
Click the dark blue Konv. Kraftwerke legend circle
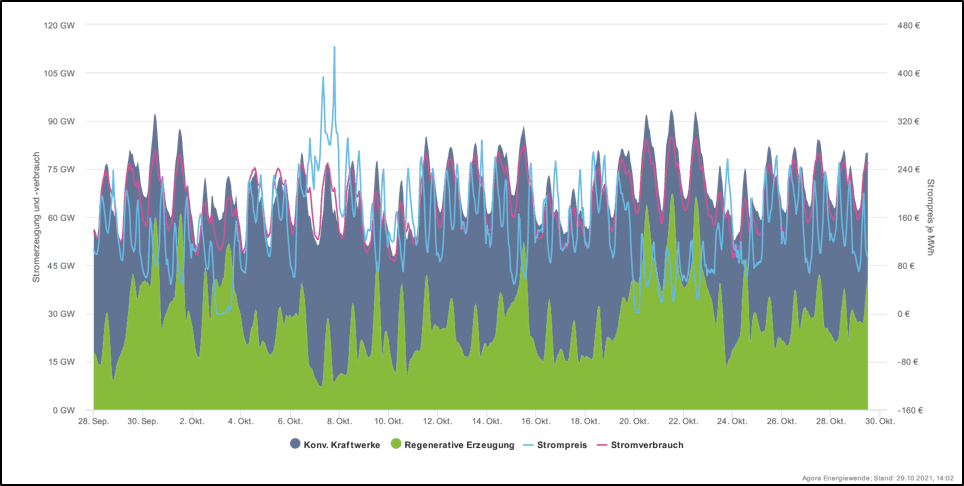click(295, 444)
